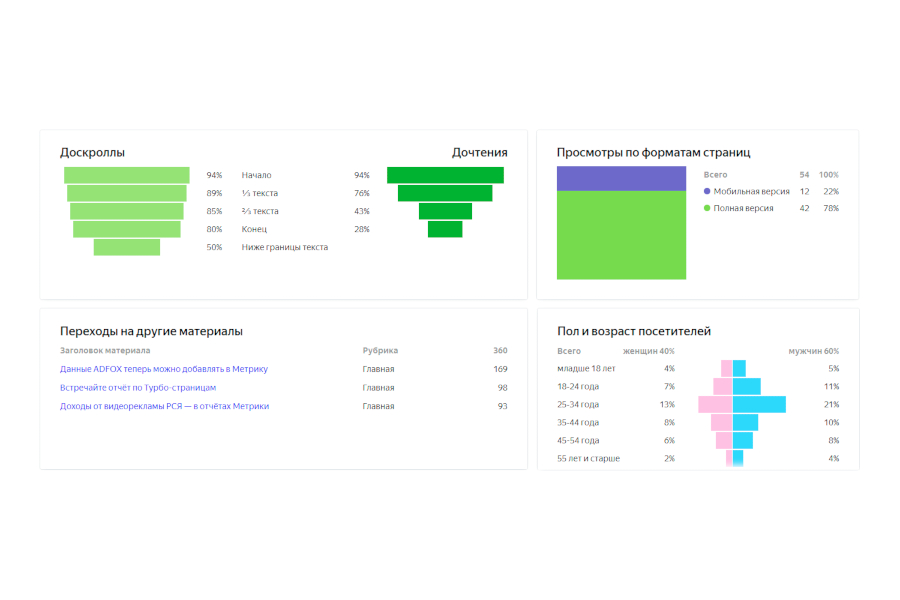The image size is (900, 600).
Task: Select the bottom 50% light-green Доскроллы bar
Action: [x=127, y=247]
